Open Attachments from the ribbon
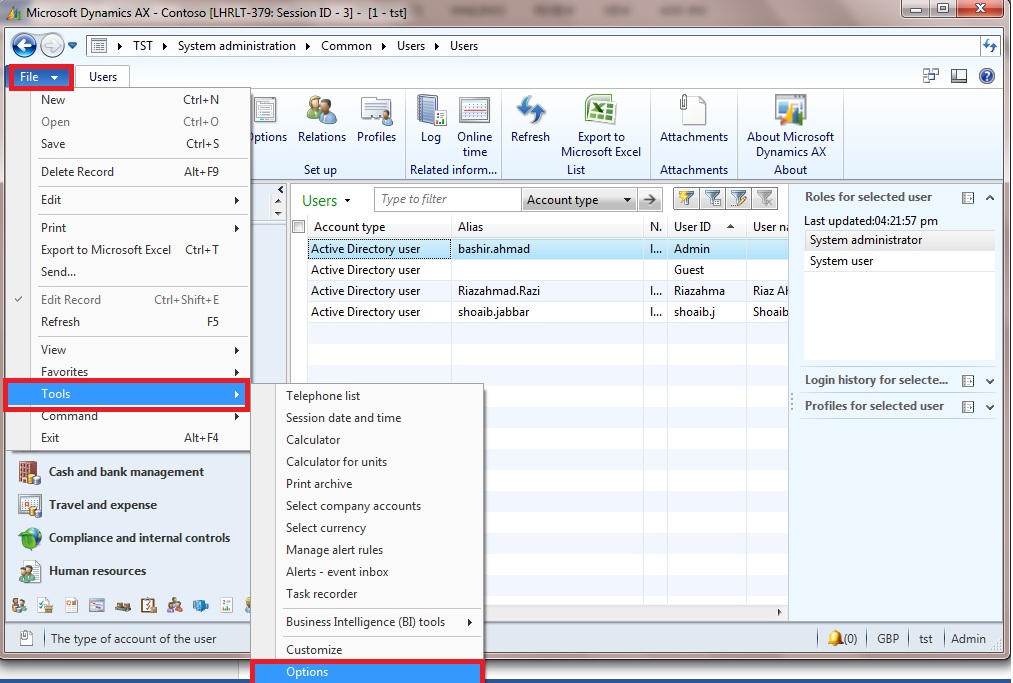1013x683 pixels. coord(693,119)
